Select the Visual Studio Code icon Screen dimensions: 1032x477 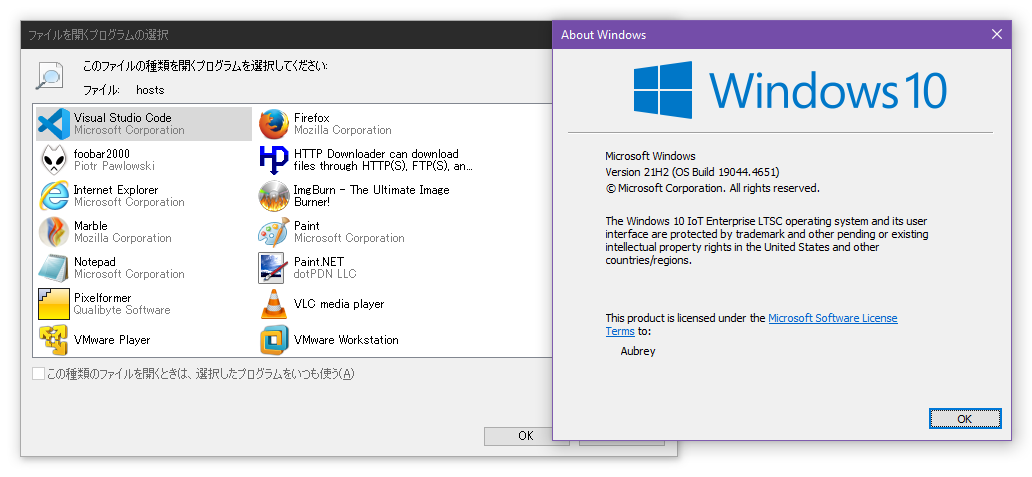(x=54, y=124)
